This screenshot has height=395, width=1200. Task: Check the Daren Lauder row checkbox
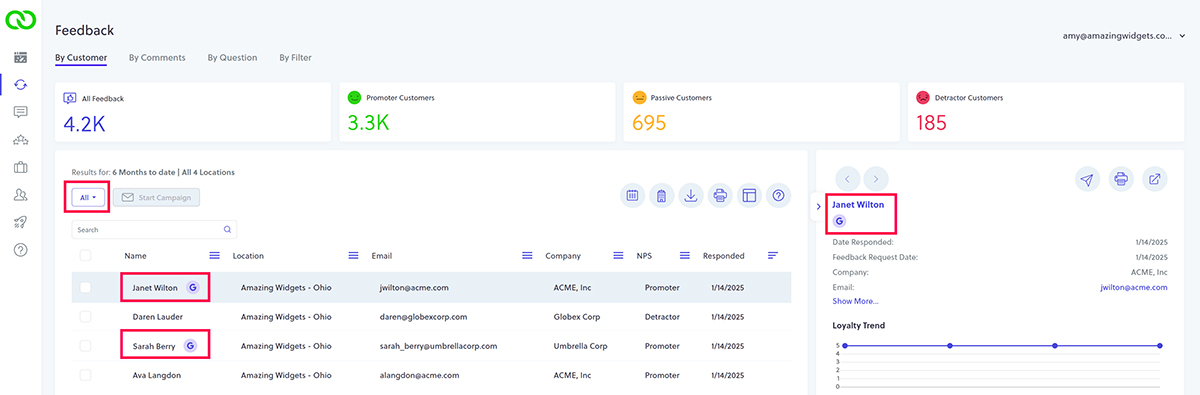[x=86, y=317]
